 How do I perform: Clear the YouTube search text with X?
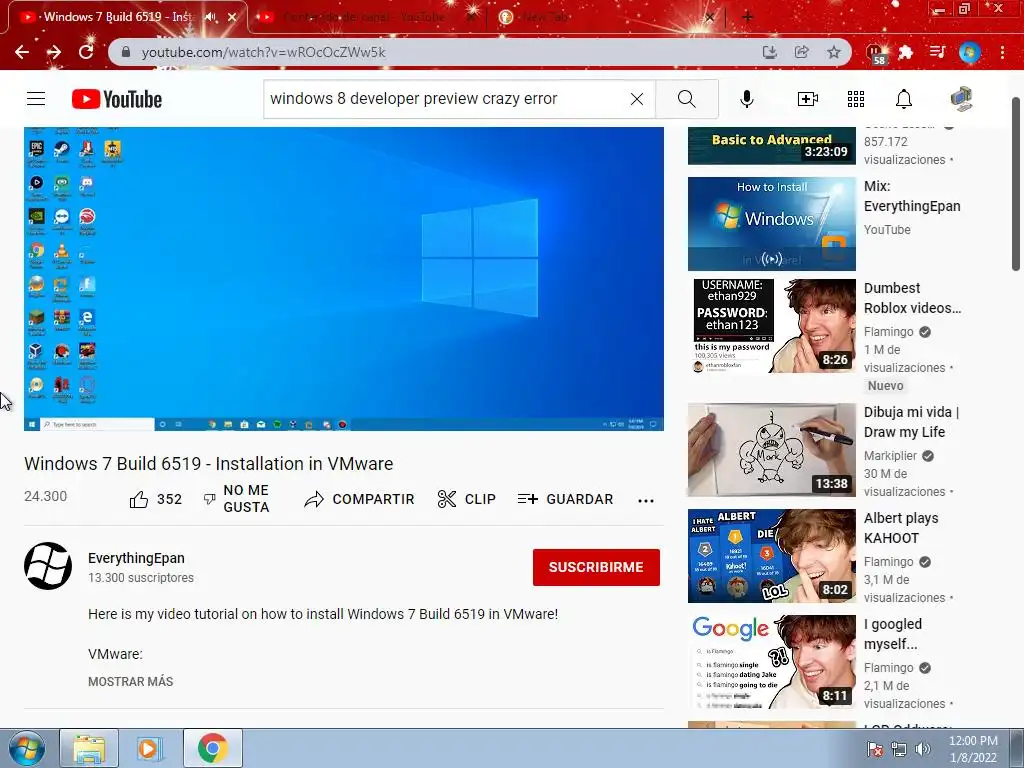coord(637,99)
